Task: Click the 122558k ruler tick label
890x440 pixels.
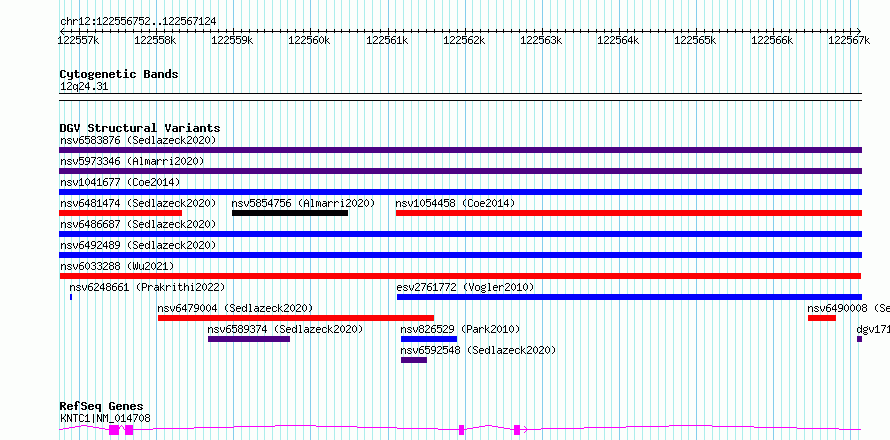Action: click(156, 40)
